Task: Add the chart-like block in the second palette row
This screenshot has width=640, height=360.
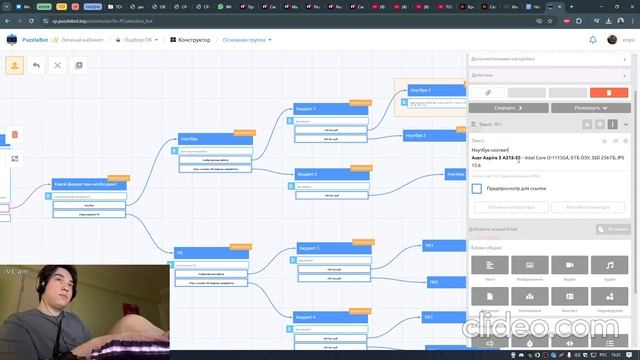Action: (x=530, y=296)
